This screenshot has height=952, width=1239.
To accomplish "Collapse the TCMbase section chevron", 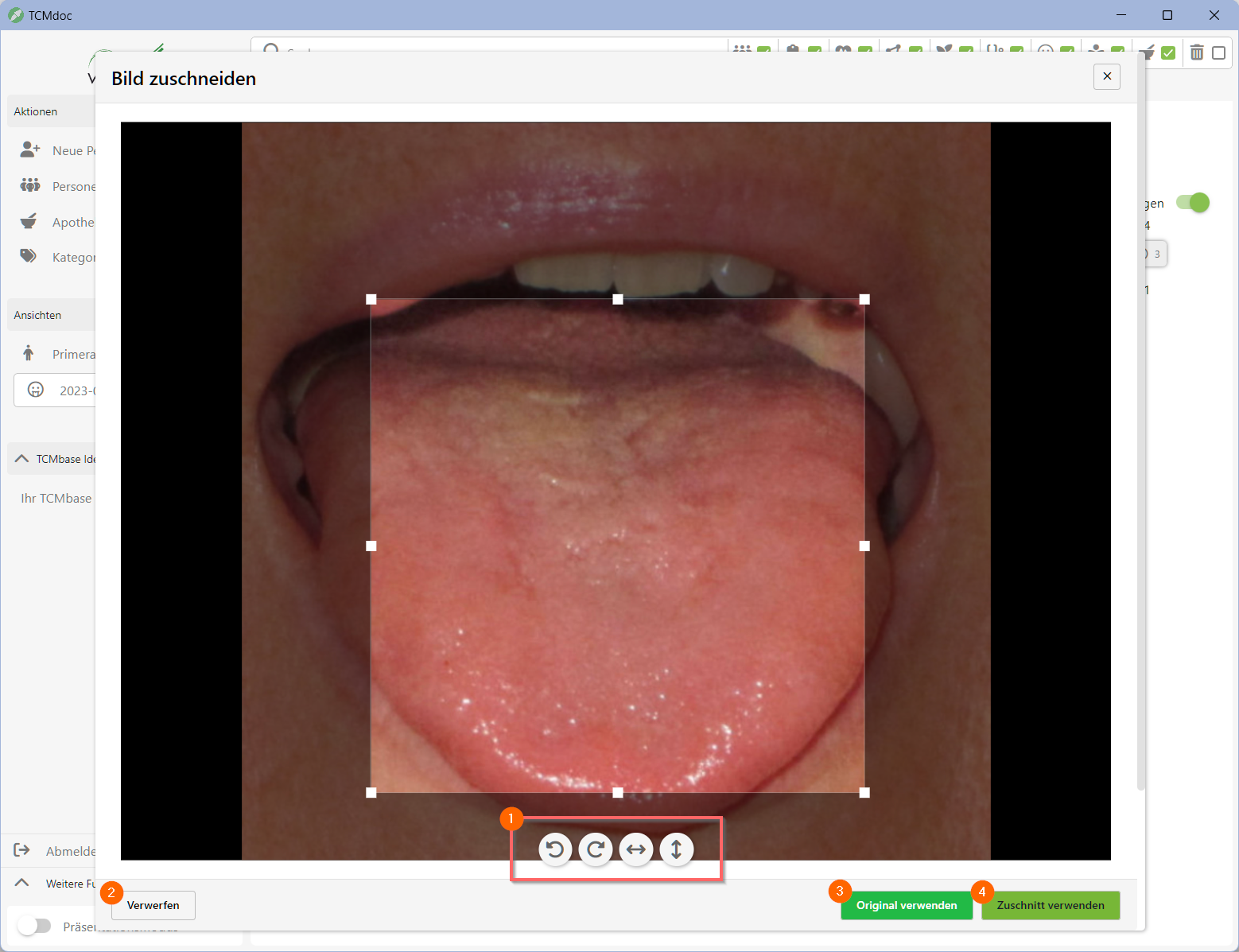I will 22,459.
